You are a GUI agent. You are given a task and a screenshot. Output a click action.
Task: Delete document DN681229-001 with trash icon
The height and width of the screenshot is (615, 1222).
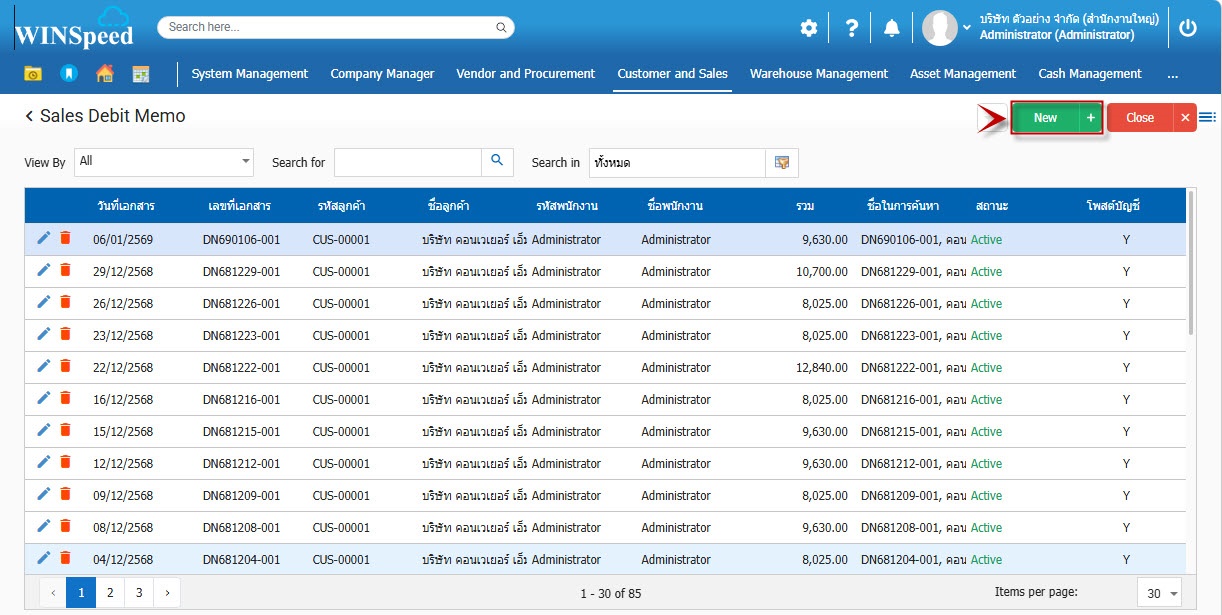pos(65,270)
